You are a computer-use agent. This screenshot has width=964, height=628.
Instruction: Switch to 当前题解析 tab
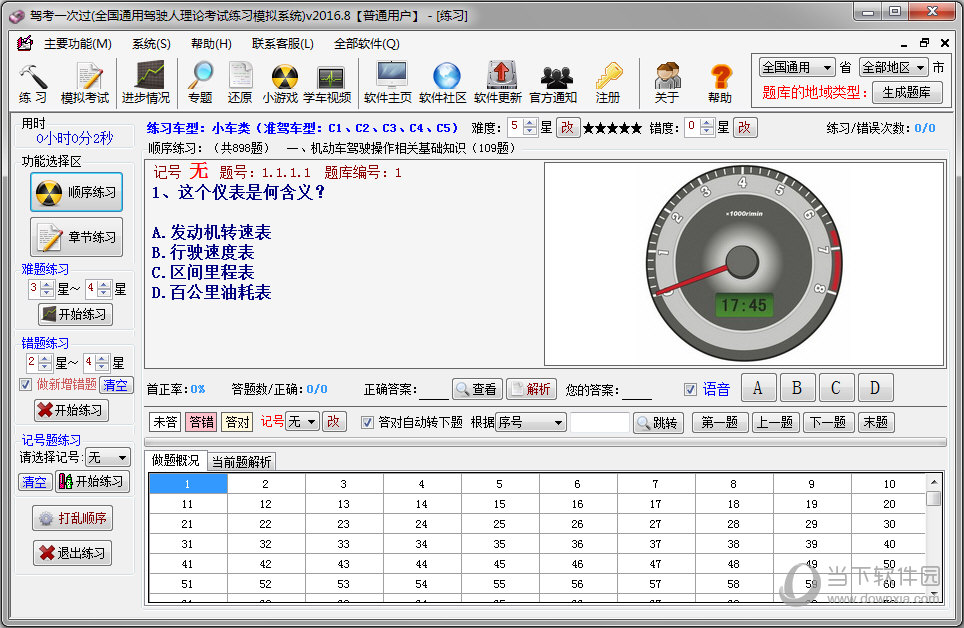(242, 461)
